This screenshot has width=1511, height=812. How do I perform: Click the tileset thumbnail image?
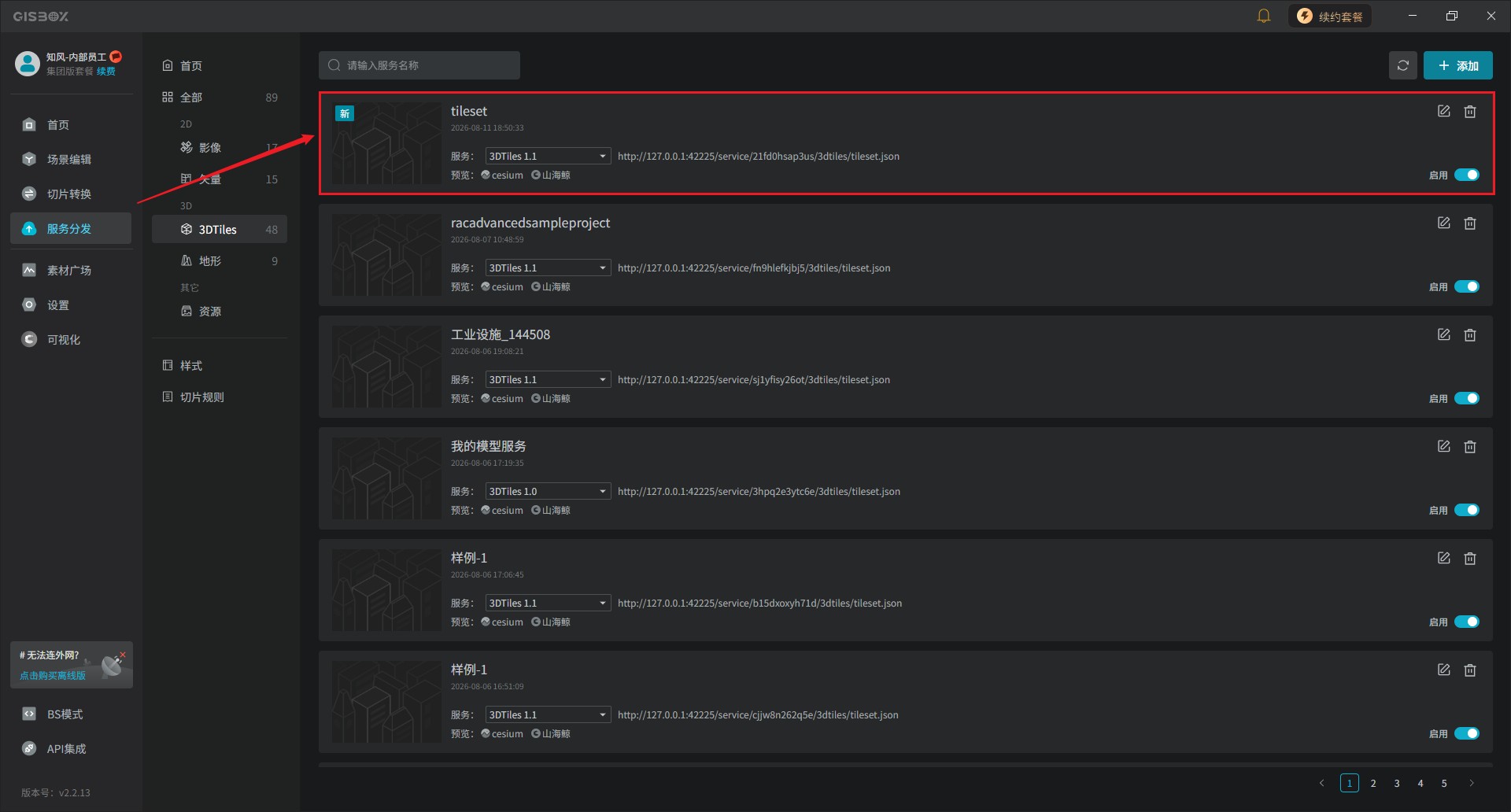click(x=386, y=143)
